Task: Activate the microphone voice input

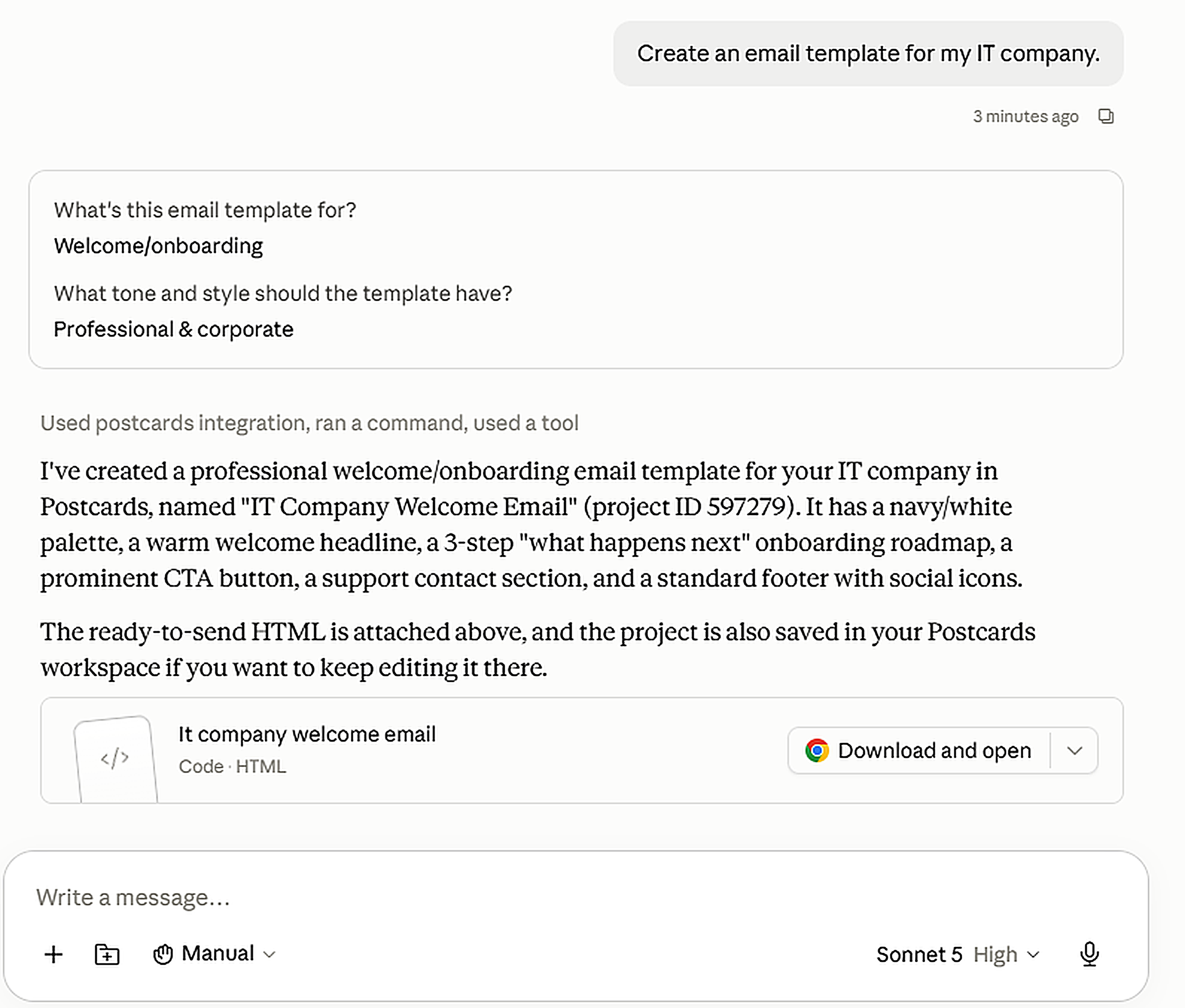Action: [x=1090, y=954]
